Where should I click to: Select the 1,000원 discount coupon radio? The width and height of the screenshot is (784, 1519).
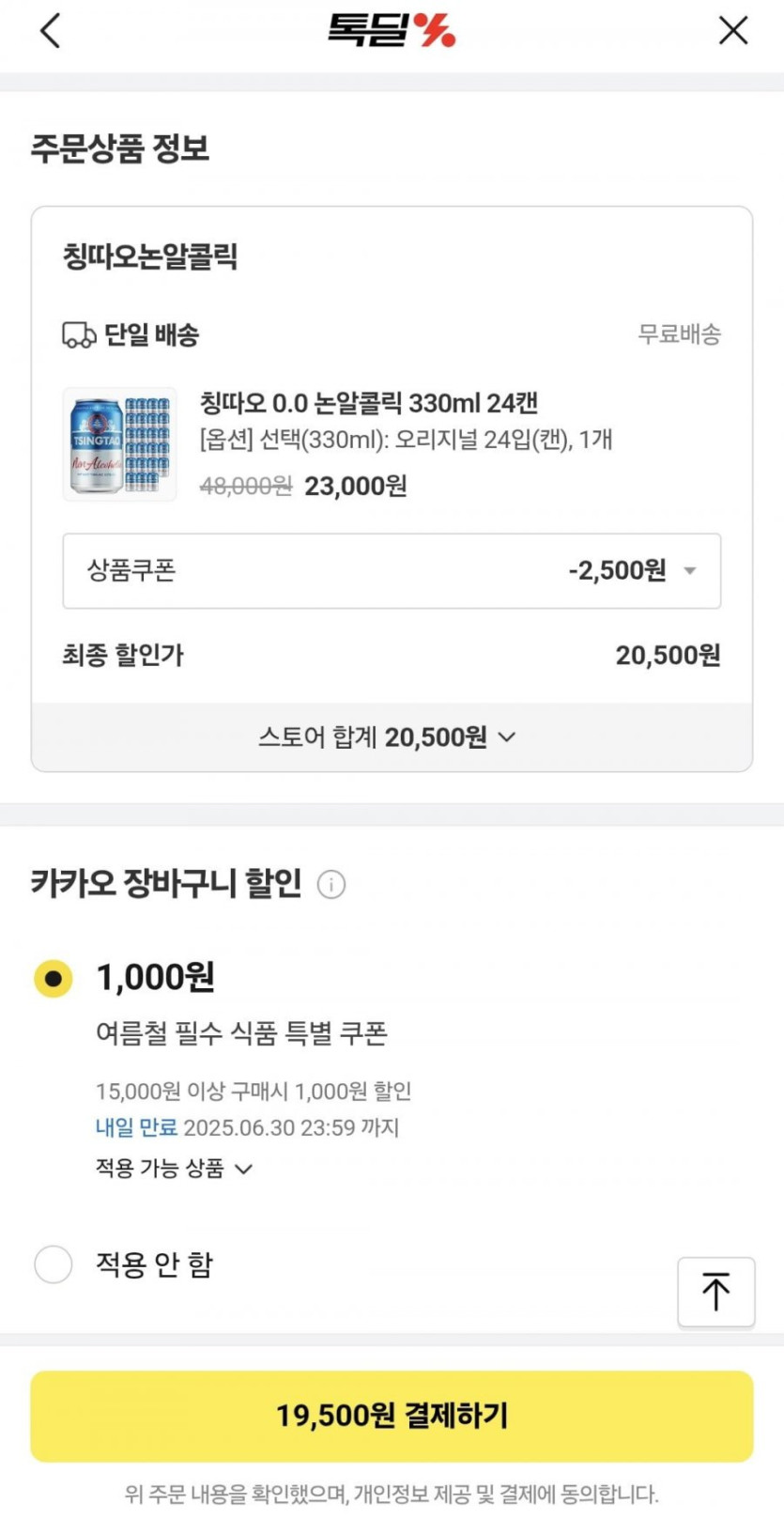[54, 978]
